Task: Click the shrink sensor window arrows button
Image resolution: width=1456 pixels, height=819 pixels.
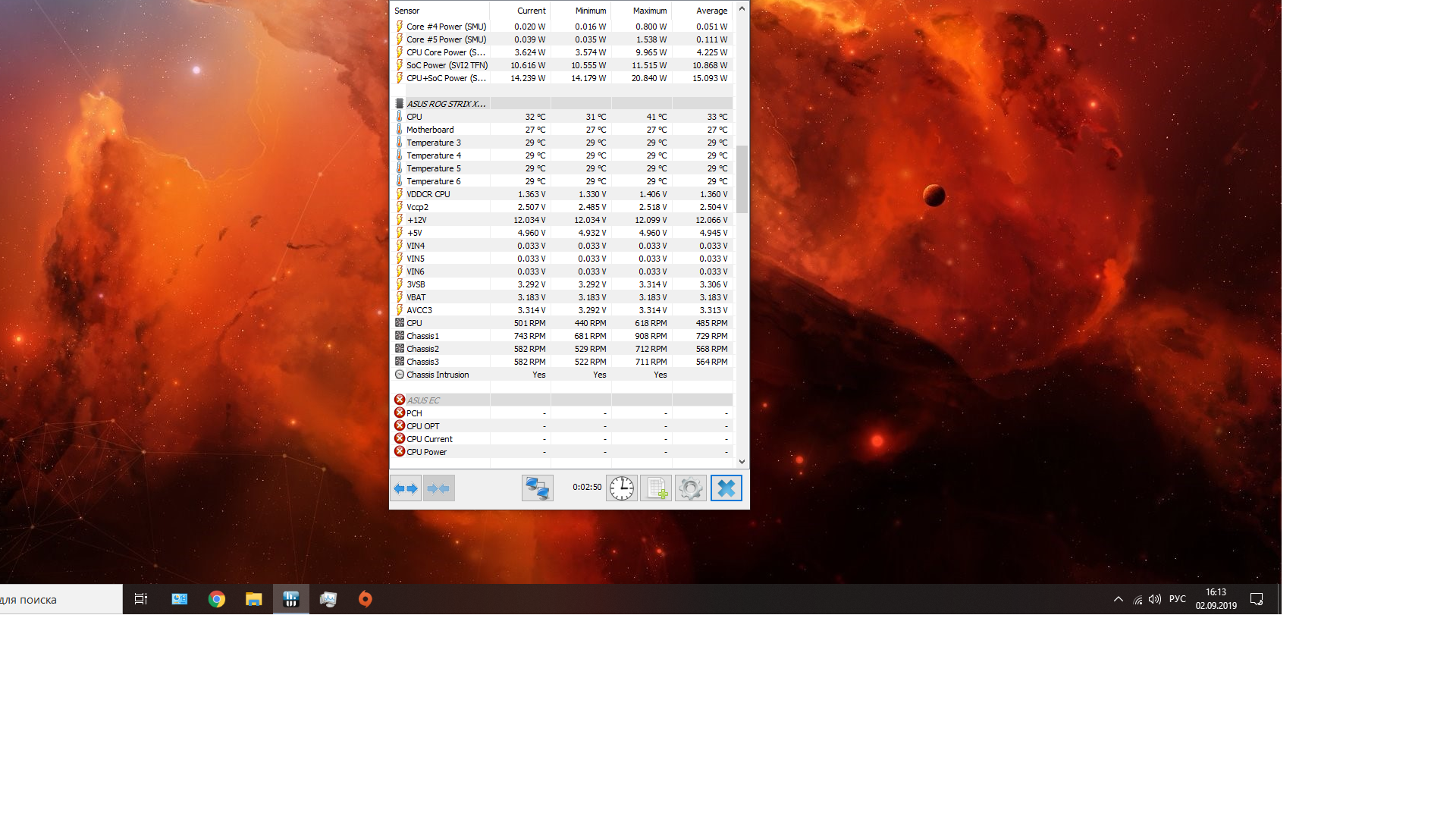Action: 438,488
